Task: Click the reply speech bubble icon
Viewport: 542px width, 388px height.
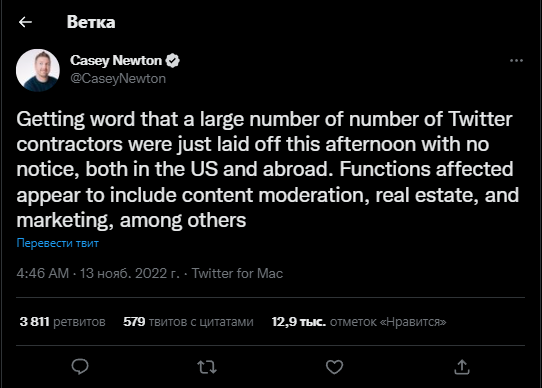Action: (80, 367)
